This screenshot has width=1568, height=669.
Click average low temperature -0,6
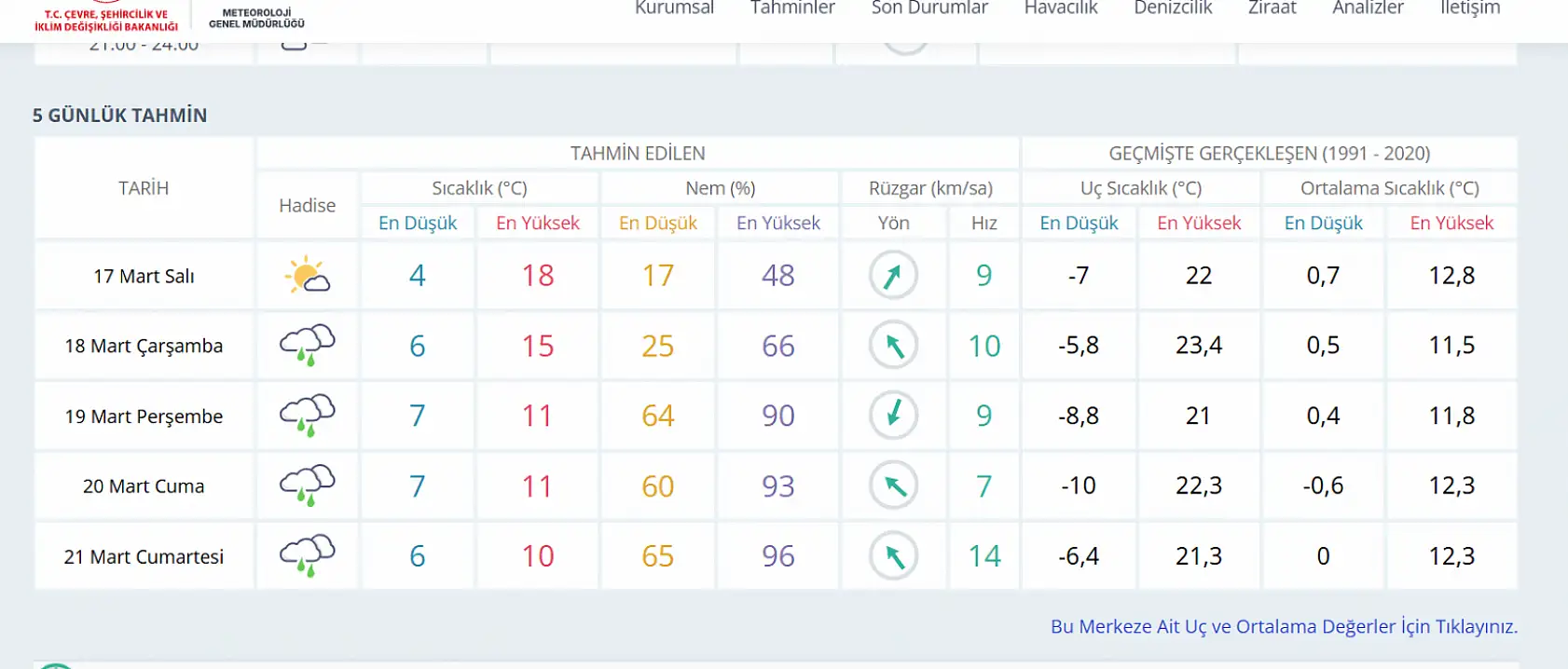coord(1323,485)
